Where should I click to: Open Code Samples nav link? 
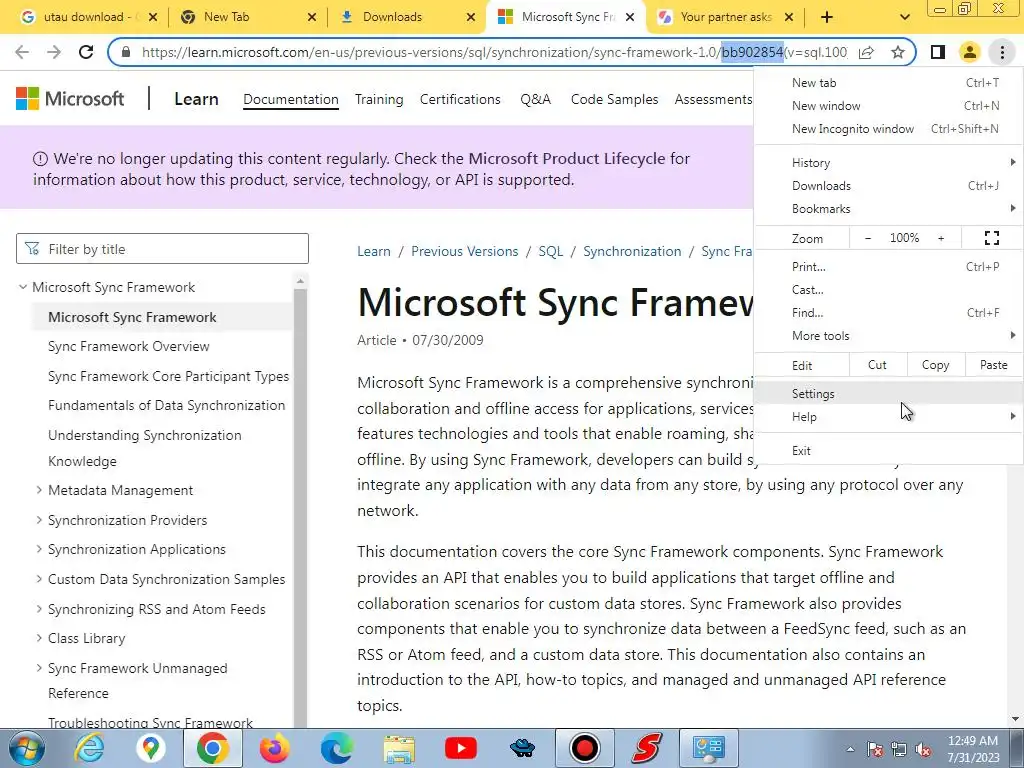pos(614,99)
